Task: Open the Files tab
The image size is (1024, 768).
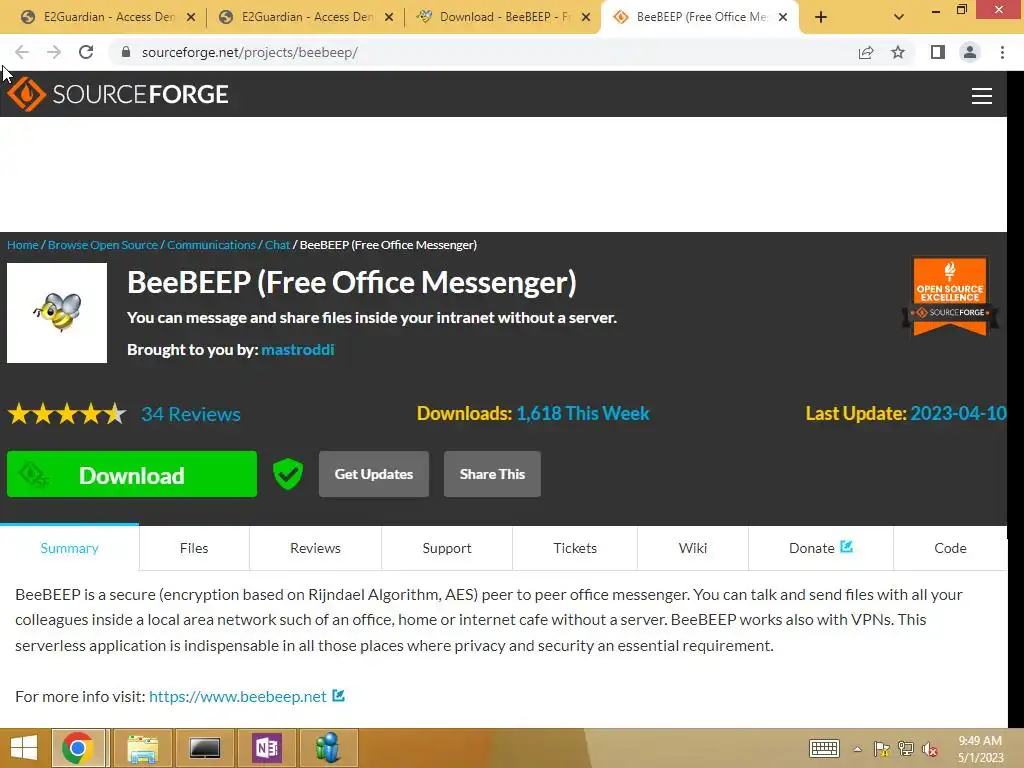Action: [194, 548]
